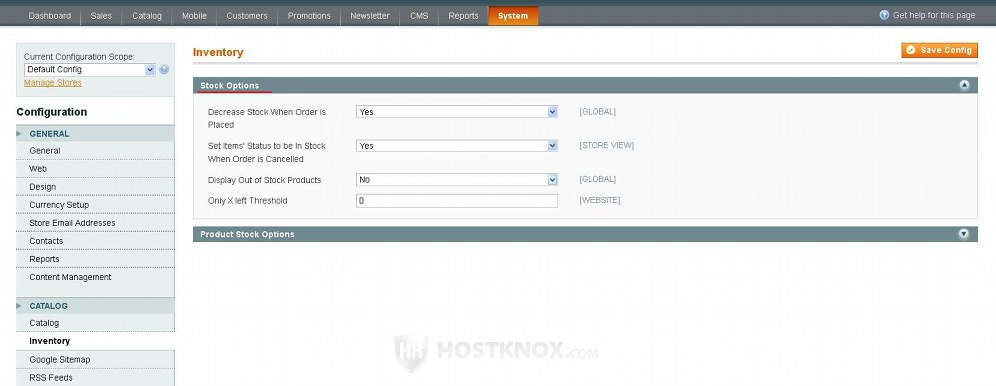Click the help icon beside the Configuration Scope dropdown
Screen dimensions: 996x386
tap(164, 69)
